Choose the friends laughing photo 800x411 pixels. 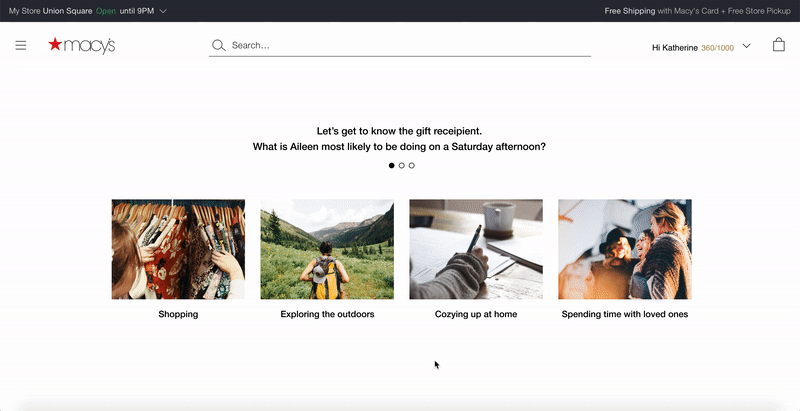click(625, 249)
